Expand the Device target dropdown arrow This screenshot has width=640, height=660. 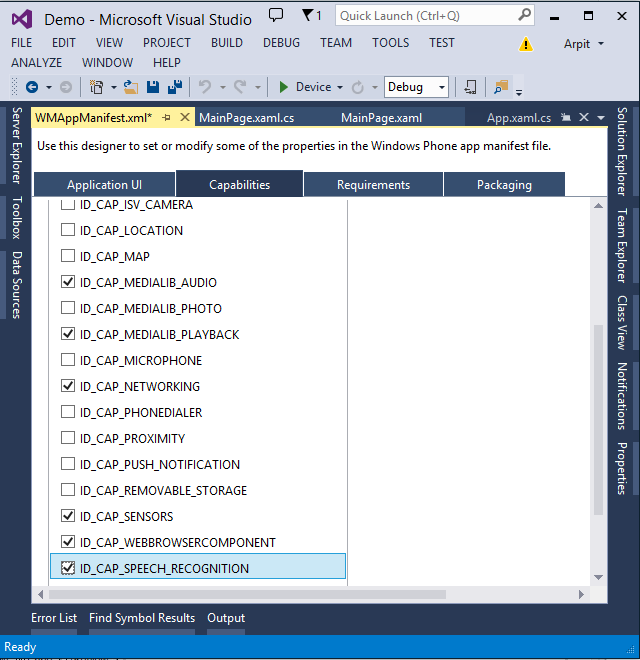coord(340,88)
